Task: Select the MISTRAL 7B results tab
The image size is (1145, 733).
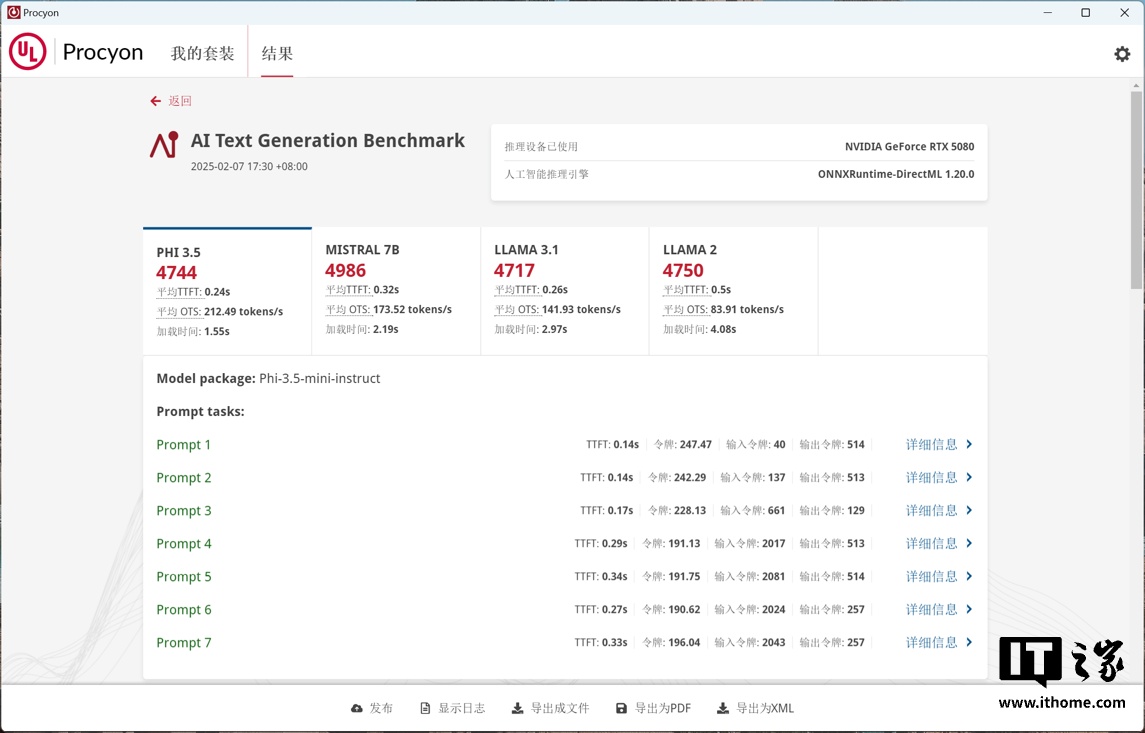Action: point(396,290)
